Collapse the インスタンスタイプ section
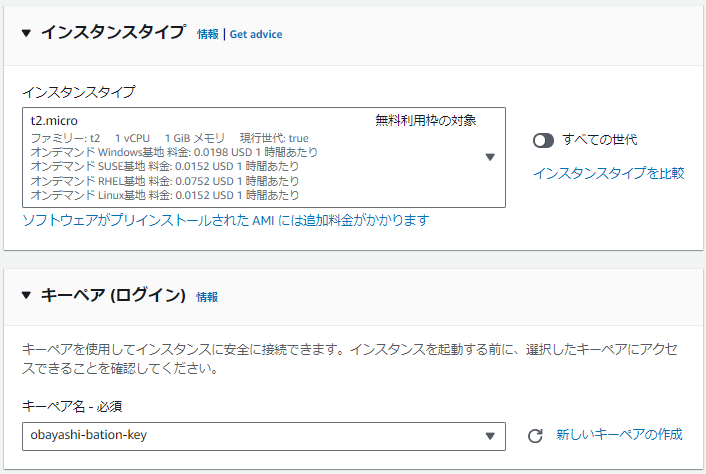This screenshot has width=706, height=474. [x=26, y=33]
